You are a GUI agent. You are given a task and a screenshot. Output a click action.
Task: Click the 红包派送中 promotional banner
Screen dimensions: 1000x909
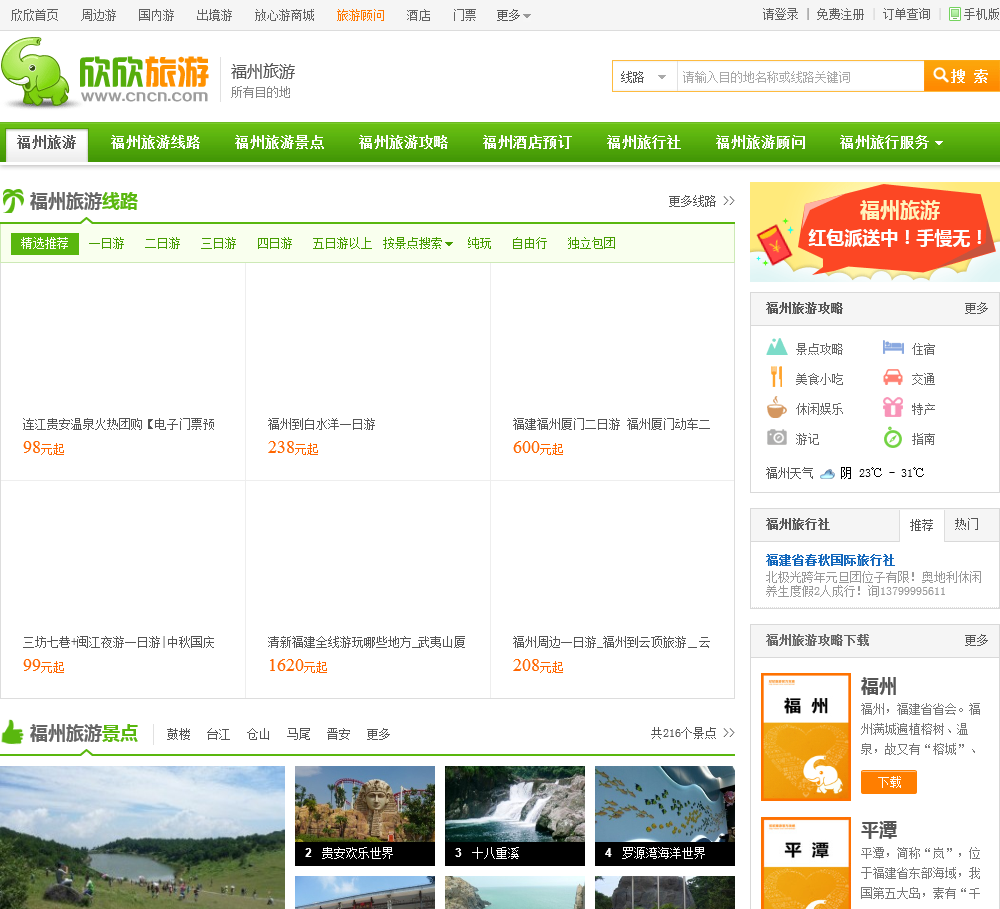click(x=875, y=232)
